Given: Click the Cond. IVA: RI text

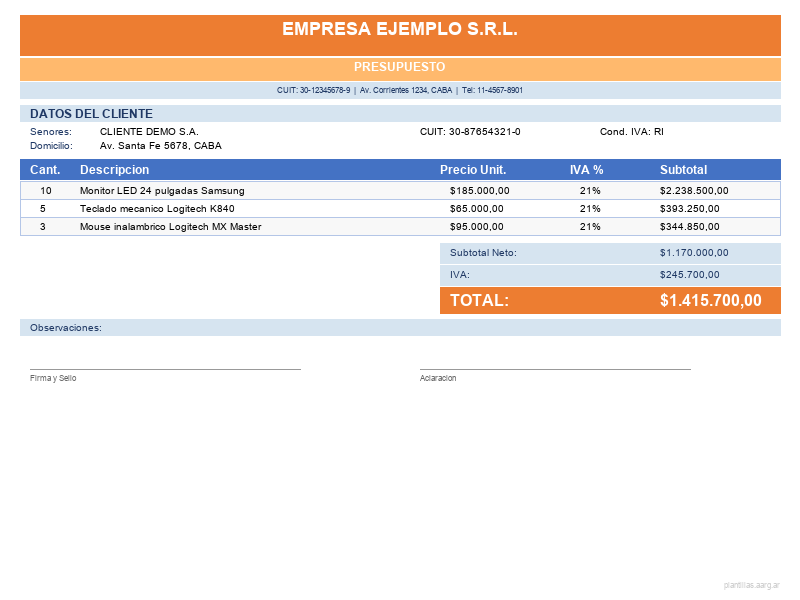Looking at the screenshot, I should click(x=632, y=132).
